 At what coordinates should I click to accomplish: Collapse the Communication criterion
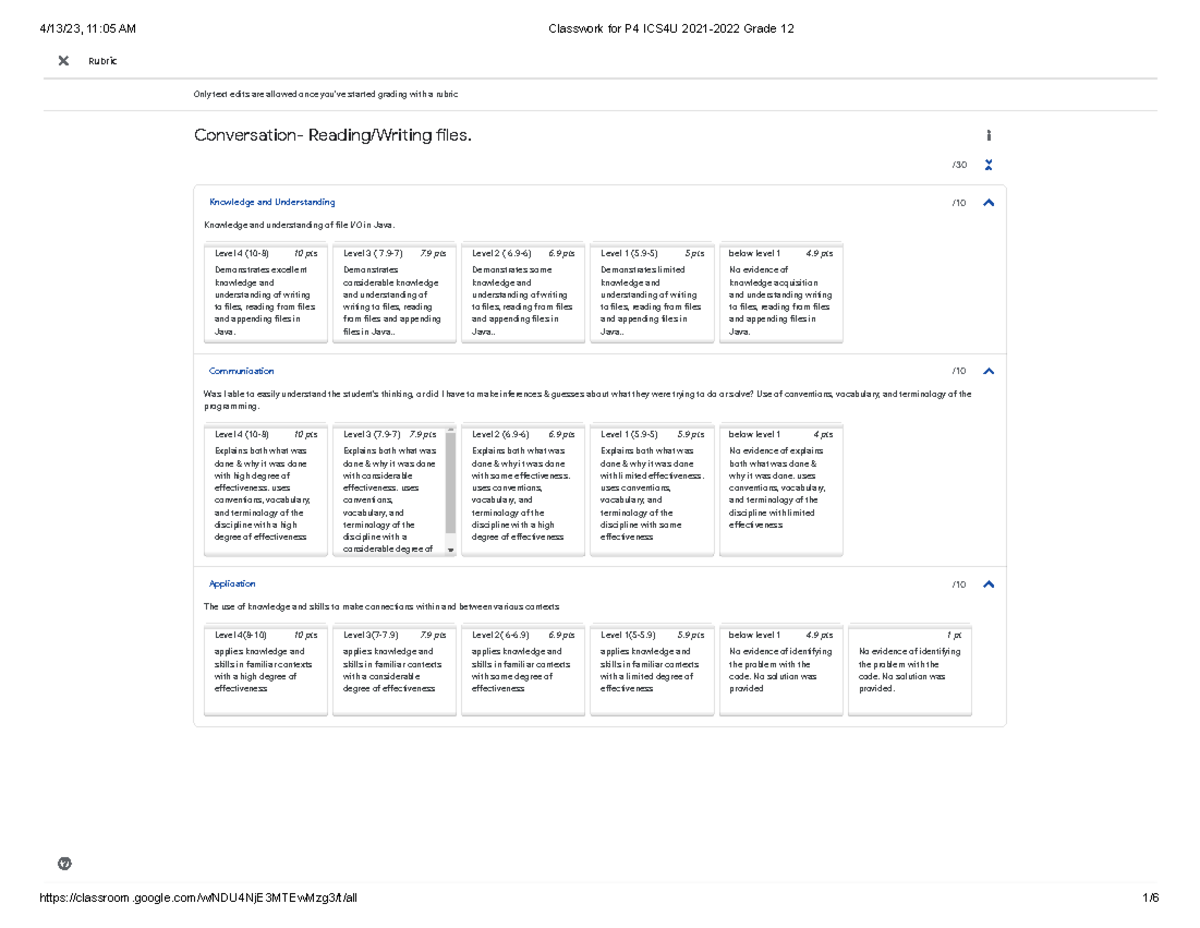(x=988, y=370)
